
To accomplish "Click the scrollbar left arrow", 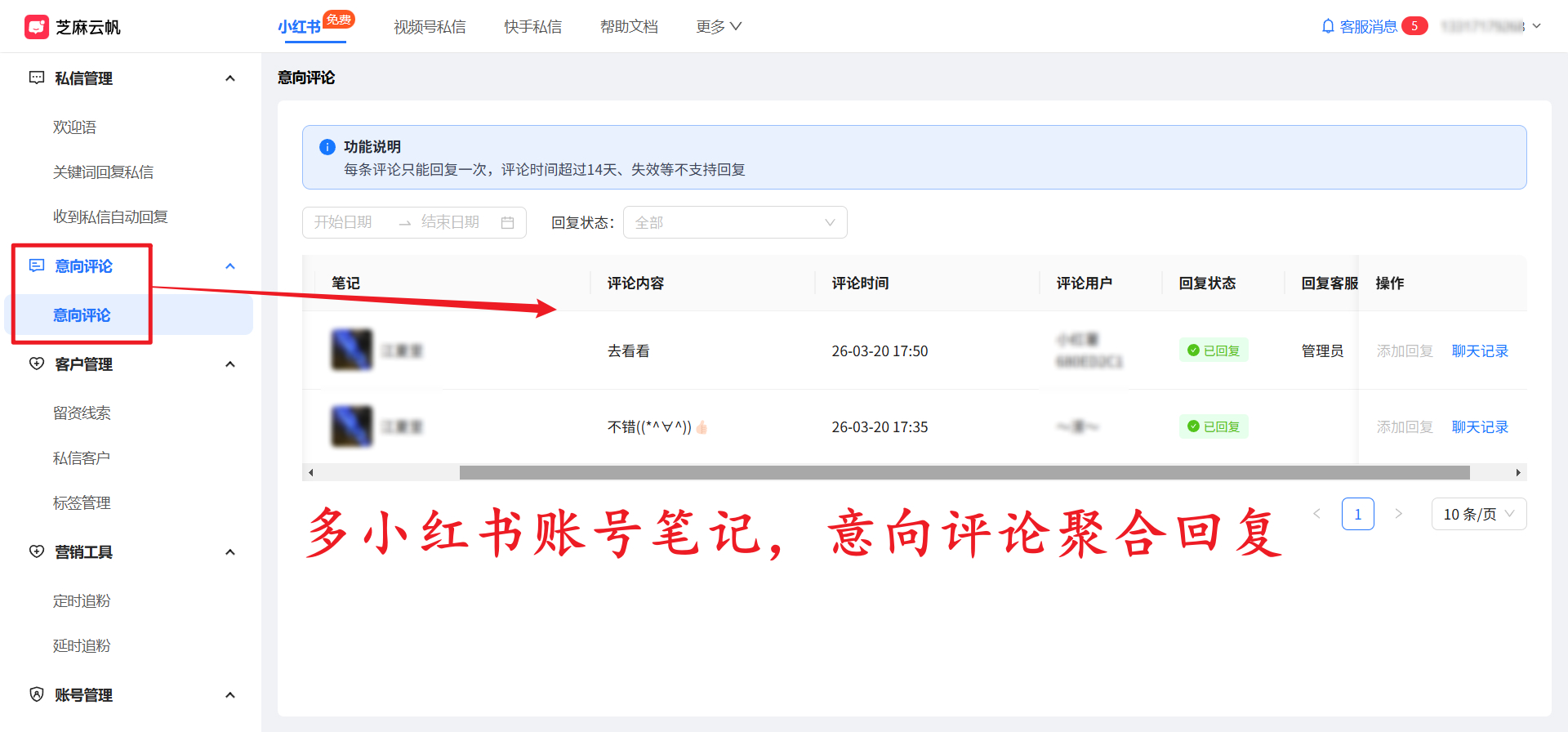I will pyautogui.click(x=310, y=473).
